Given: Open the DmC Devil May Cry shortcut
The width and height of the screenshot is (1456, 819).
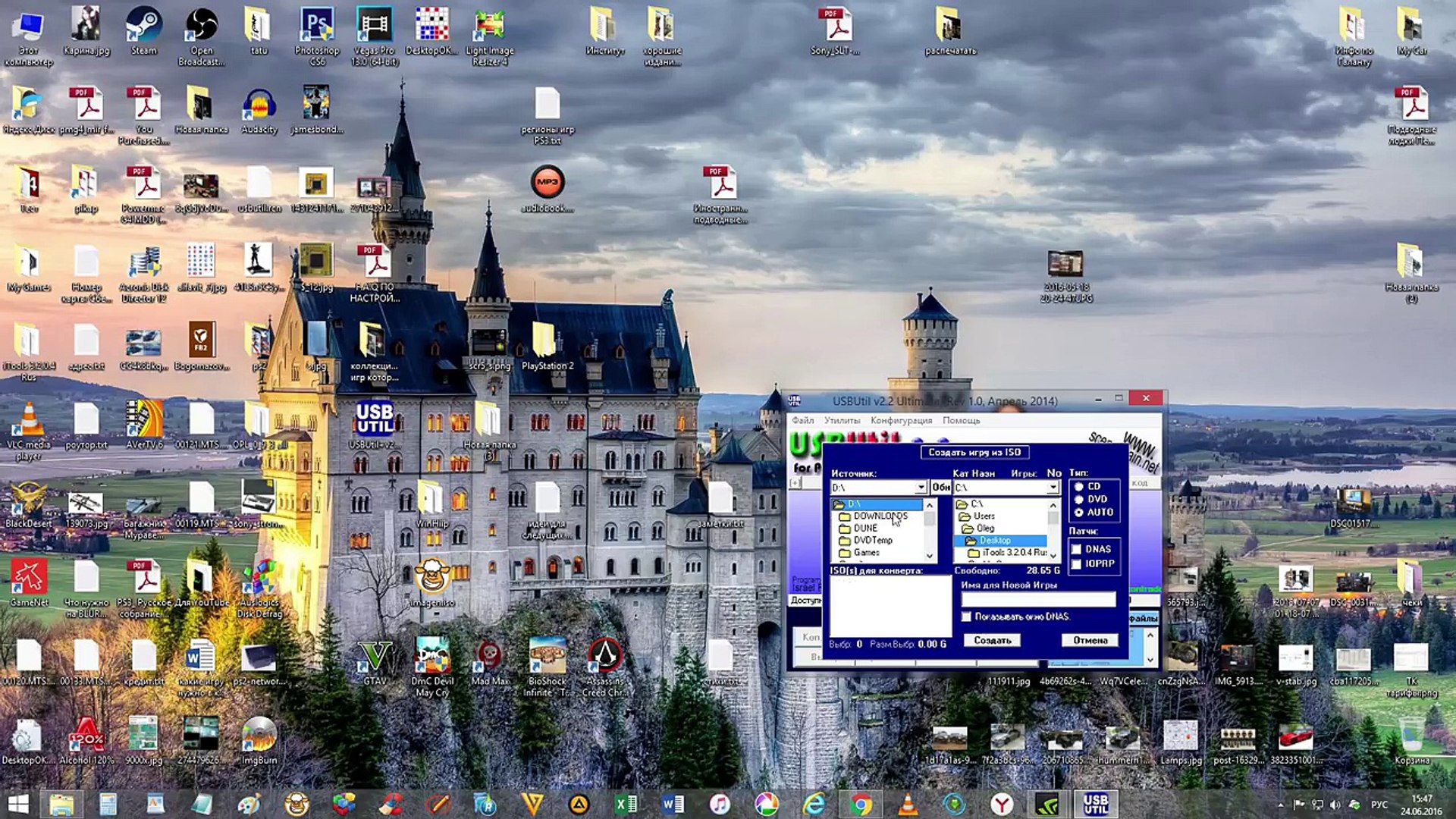Looking at the screenshot, I should (x=432, y=667).
